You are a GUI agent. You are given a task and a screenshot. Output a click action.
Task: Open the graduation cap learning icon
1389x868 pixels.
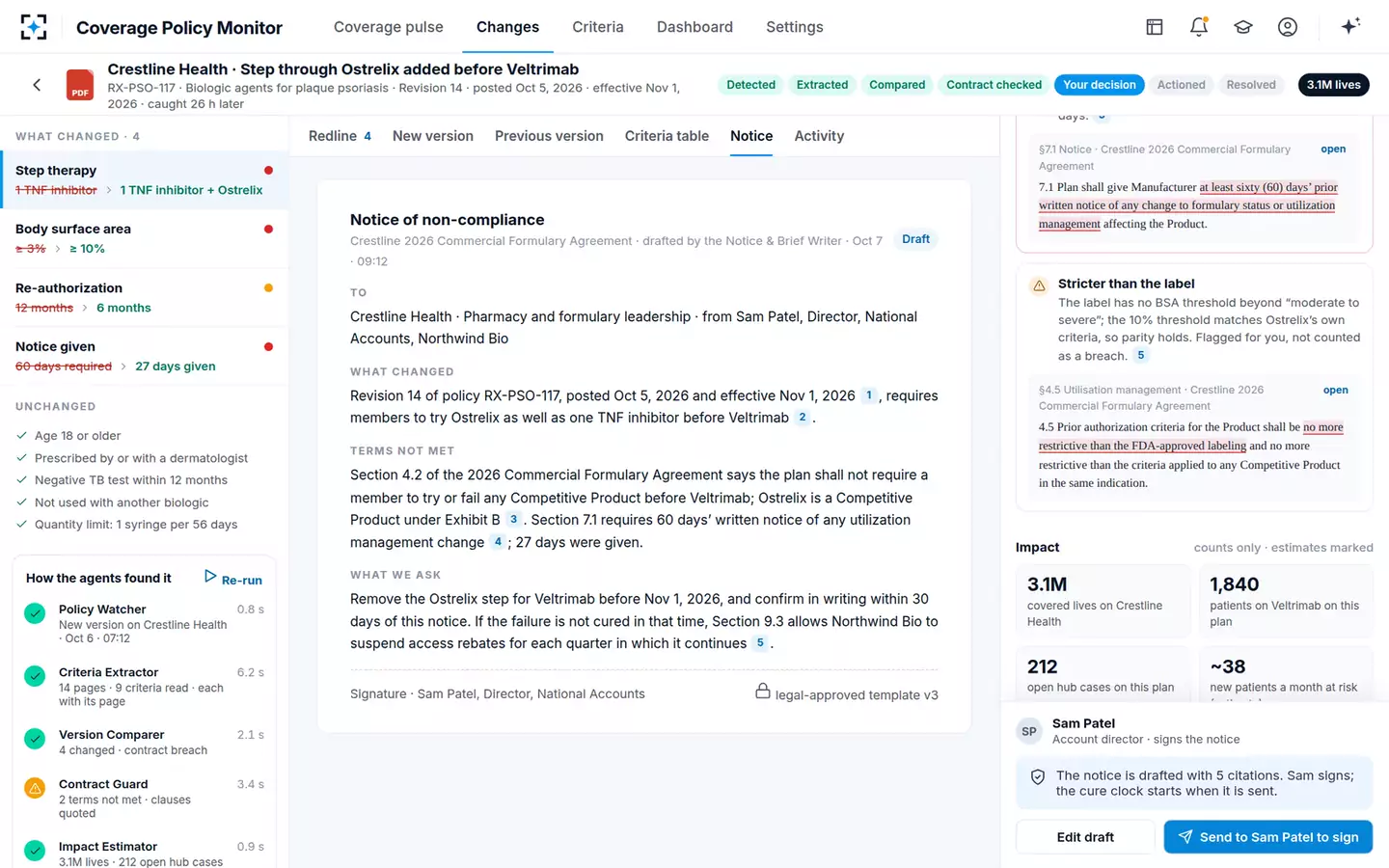click(1243, 27)
